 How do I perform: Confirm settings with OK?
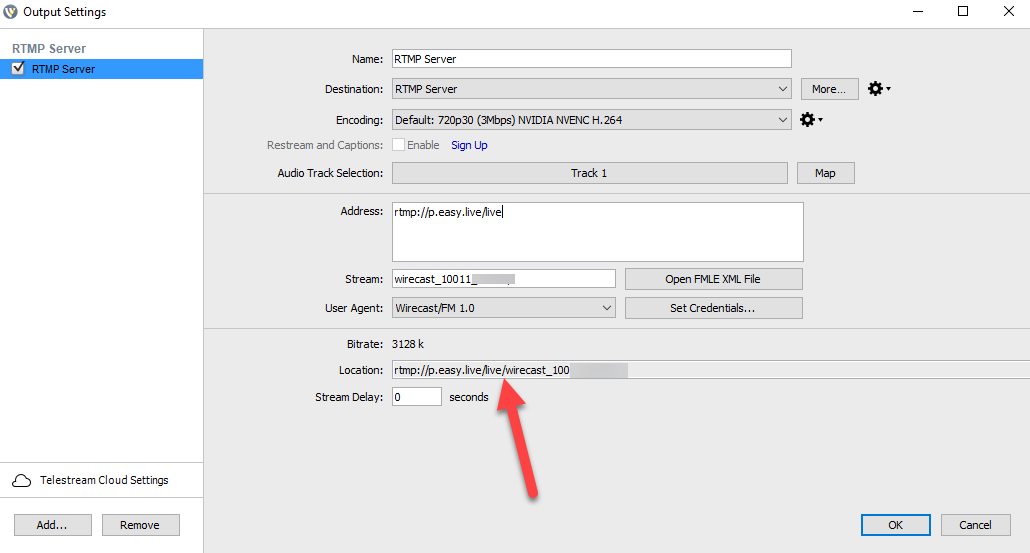pyautogui.click(x=895, y=525)
